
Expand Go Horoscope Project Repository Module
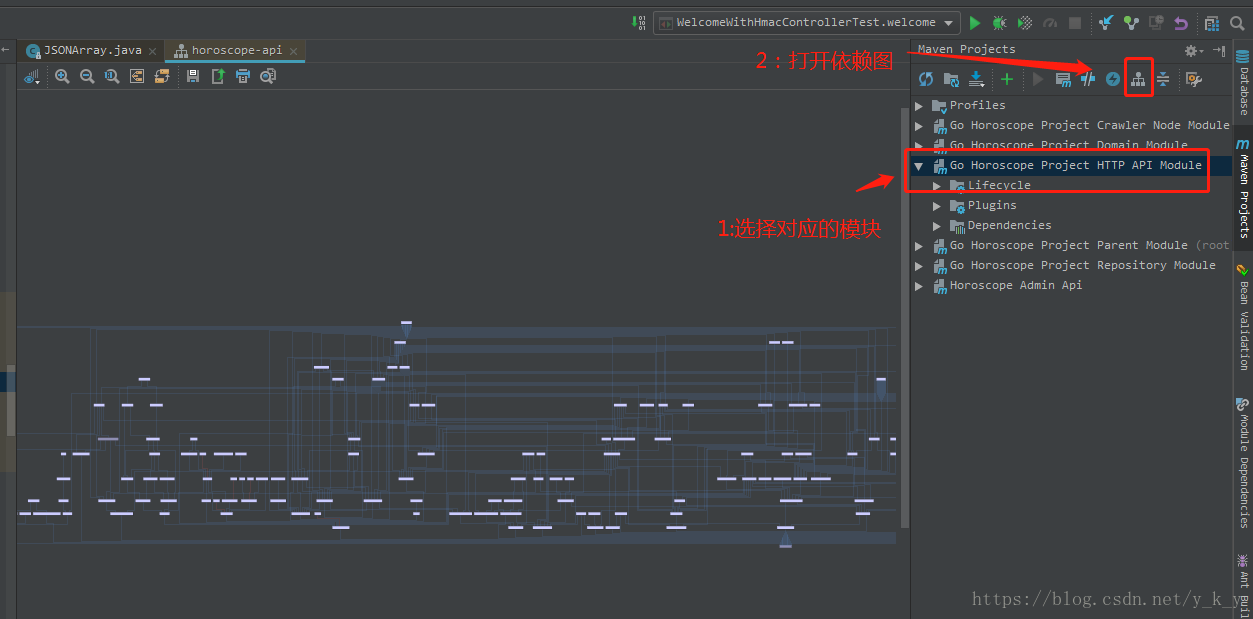[x=919, y=265]
